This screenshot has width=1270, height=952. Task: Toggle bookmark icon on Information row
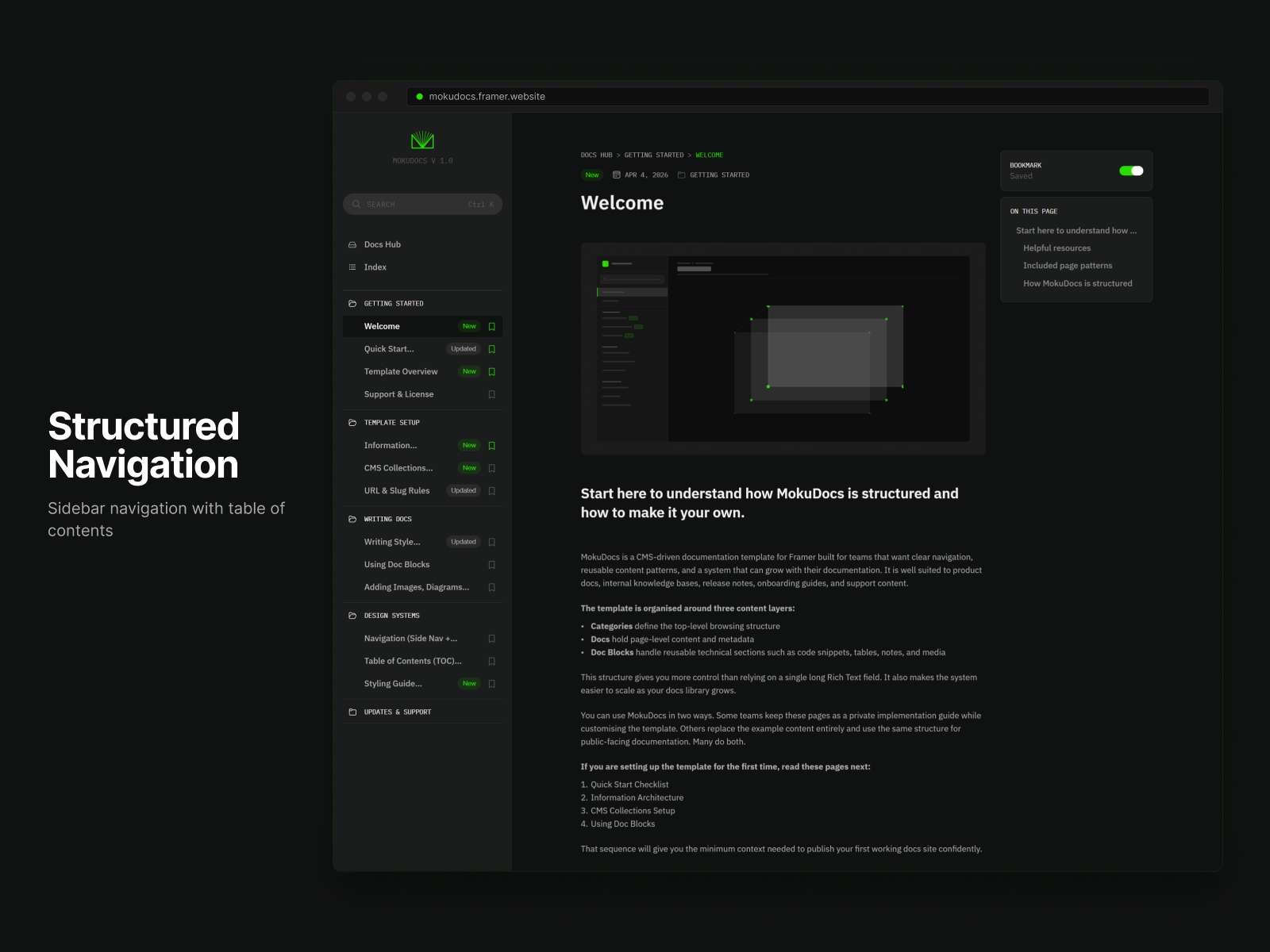[x=491, y=446]
